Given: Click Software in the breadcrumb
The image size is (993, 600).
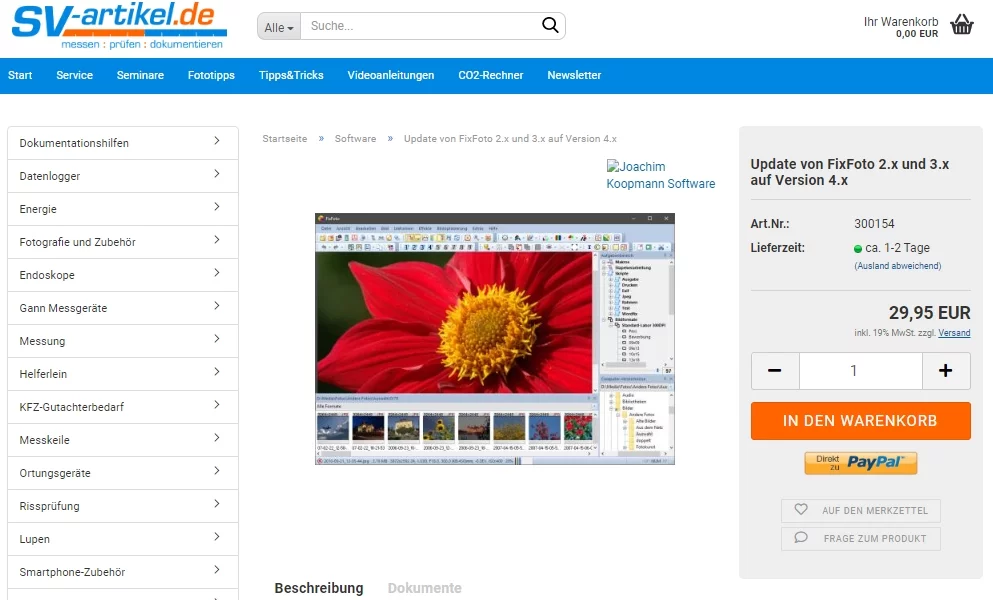Looking at the screenshot, I should [355, 138].
